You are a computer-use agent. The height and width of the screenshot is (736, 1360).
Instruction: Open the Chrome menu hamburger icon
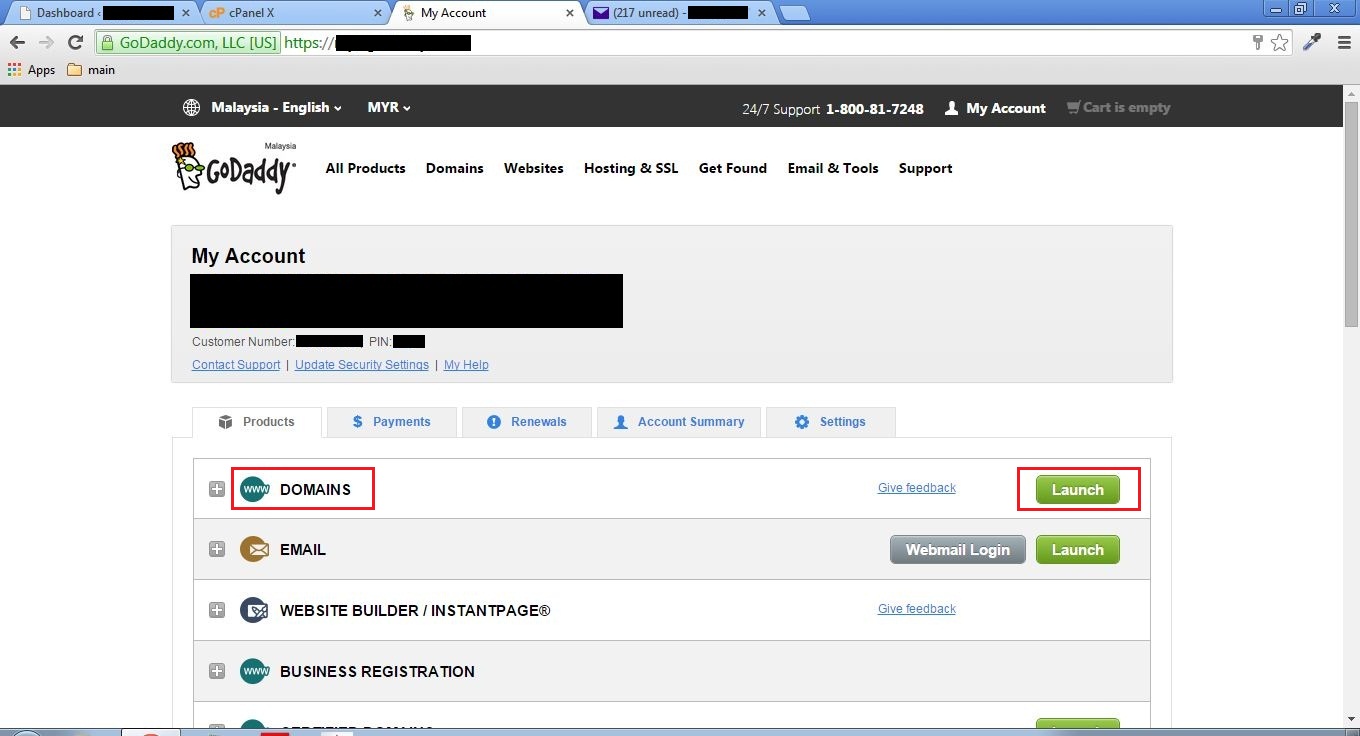[x=1342, y=42]
